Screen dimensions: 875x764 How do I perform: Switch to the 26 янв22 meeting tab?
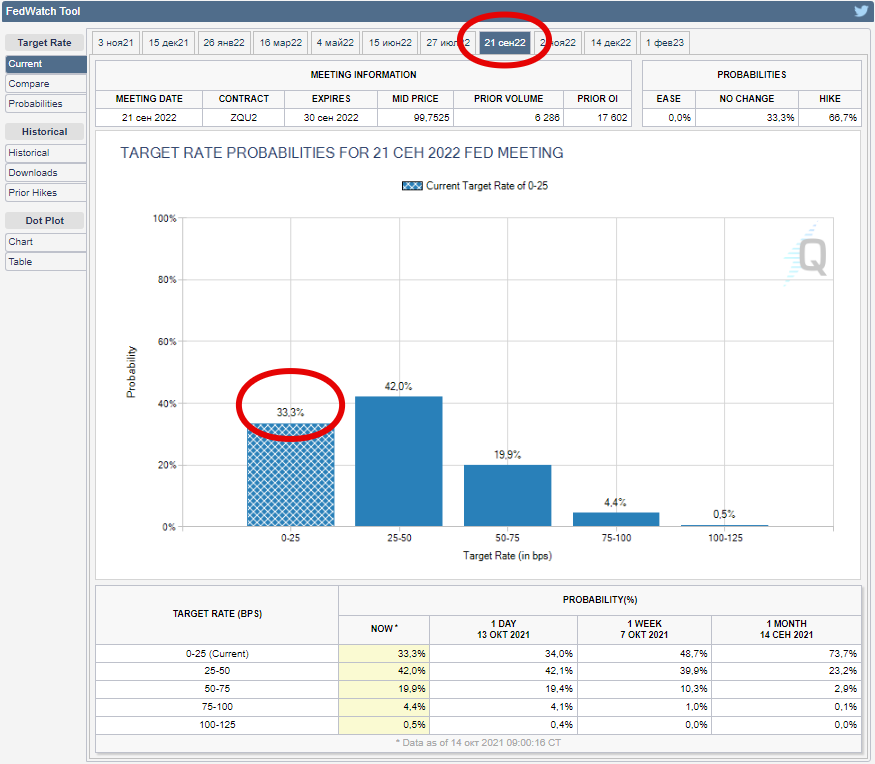224,42
